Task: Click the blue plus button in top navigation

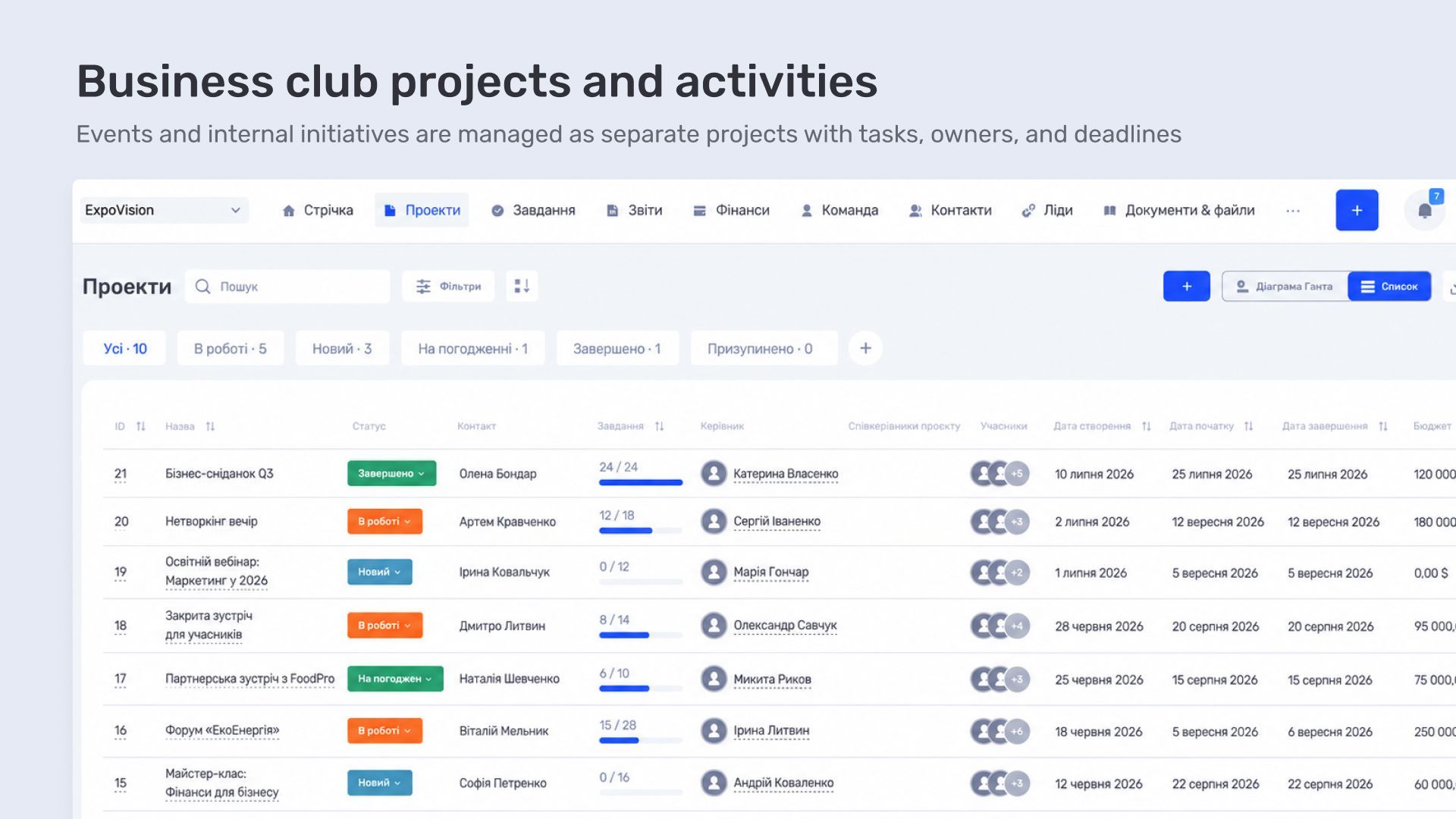Action: [x=1357, y=210]
